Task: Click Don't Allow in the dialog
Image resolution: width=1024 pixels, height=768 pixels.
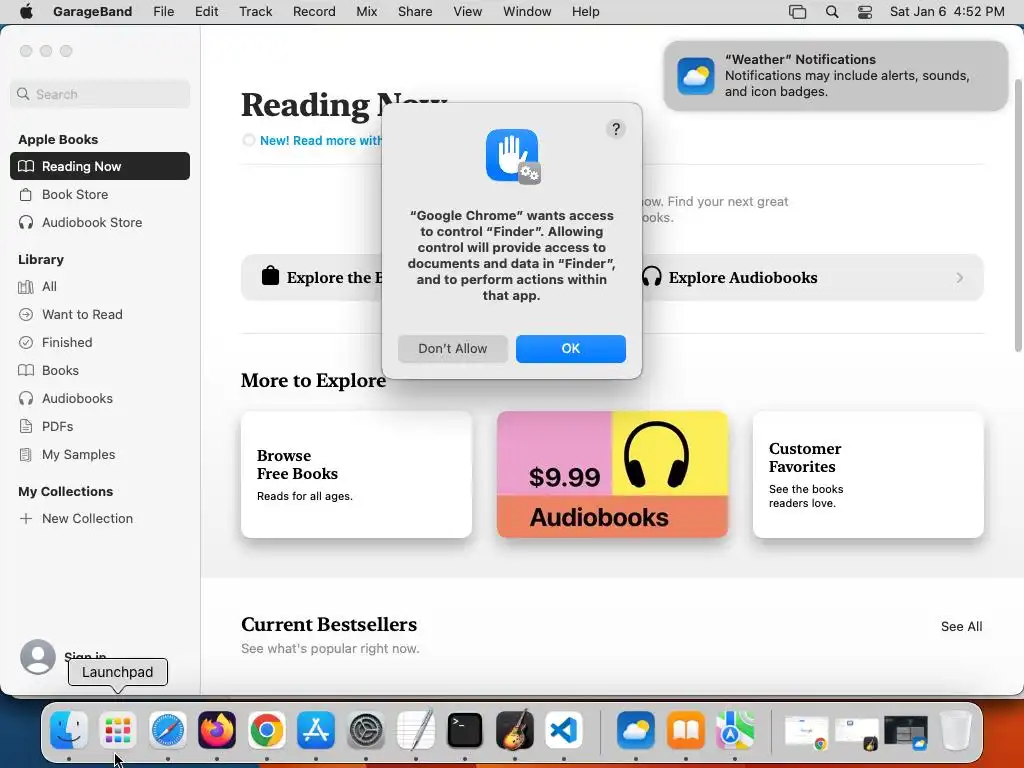Action: coord(453,349)
